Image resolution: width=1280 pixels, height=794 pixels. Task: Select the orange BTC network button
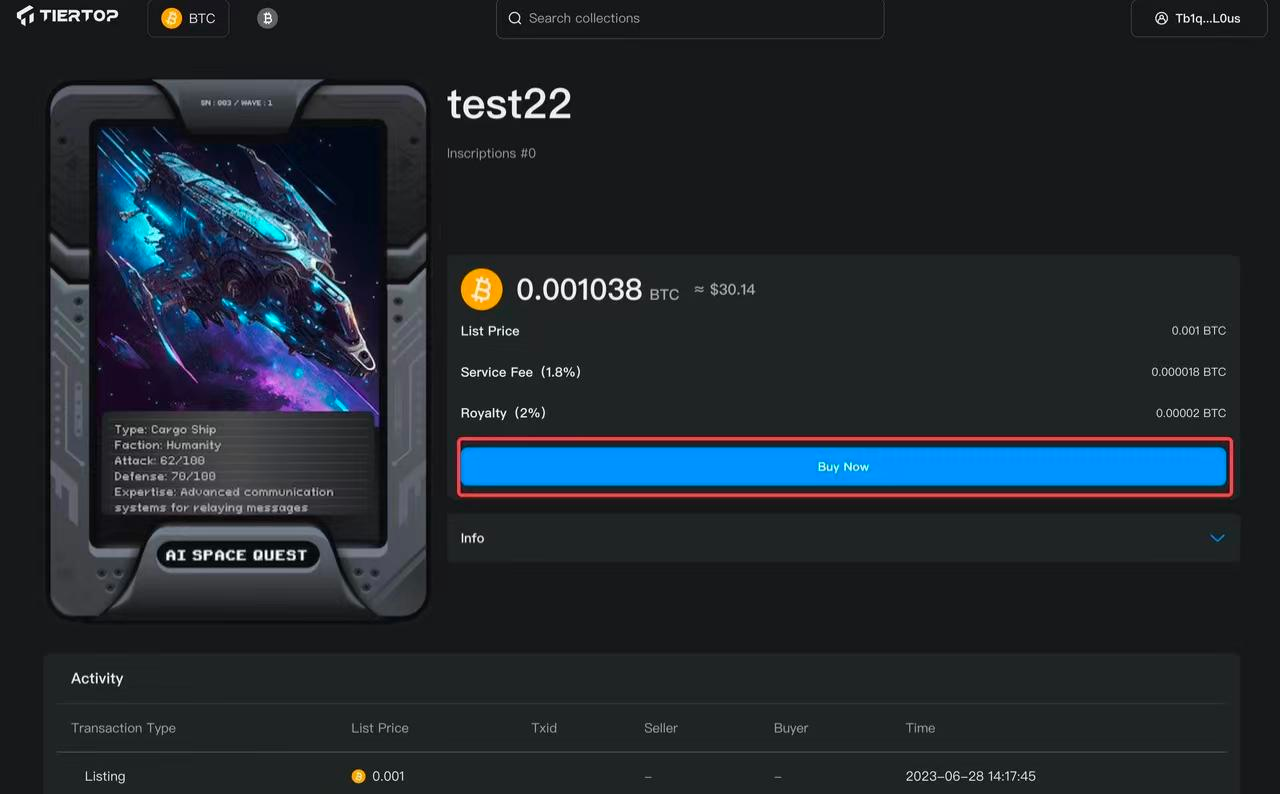click(x=188, y=18)
